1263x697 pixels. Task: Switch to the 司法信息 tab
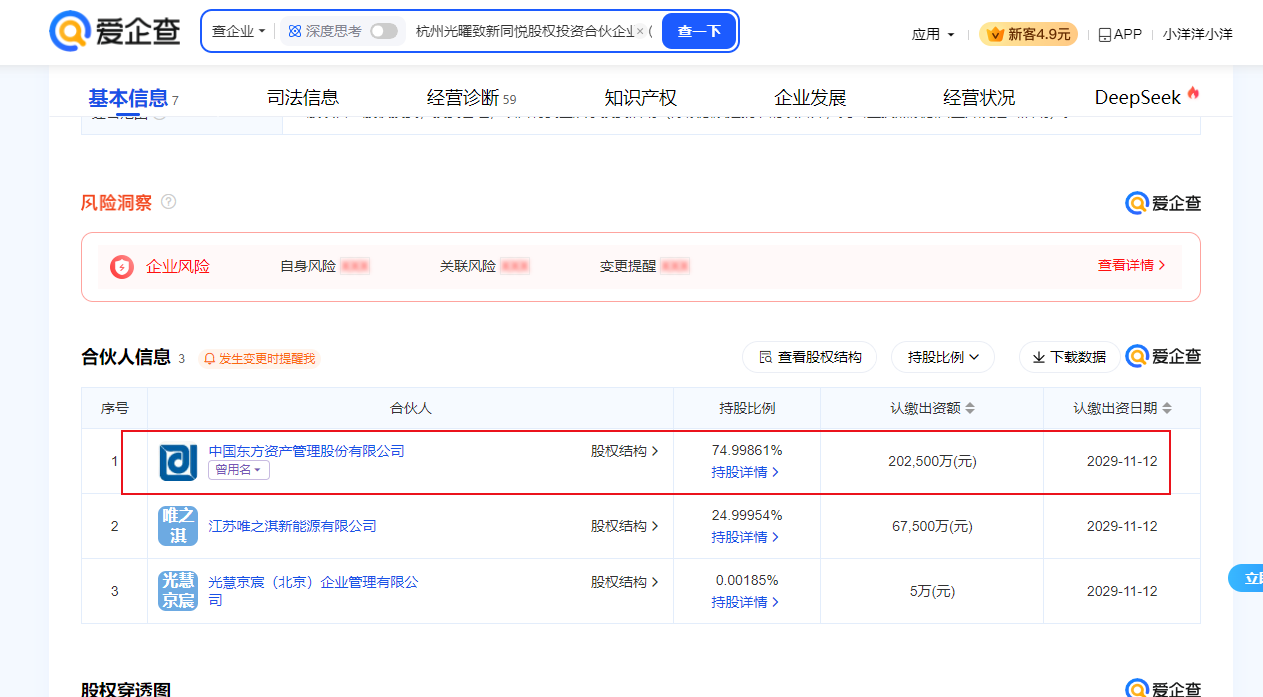point(303,98)
